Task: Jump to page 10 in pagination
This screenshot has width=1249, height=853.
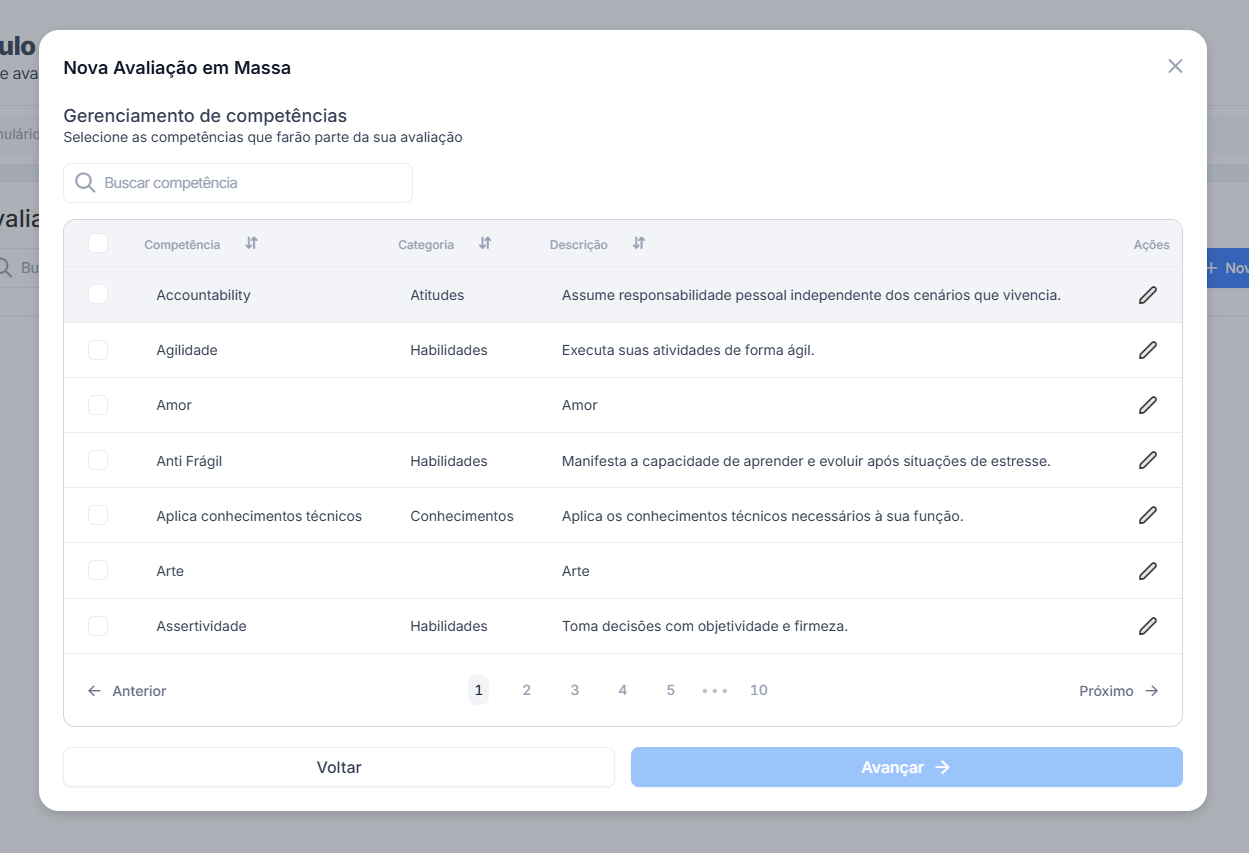Action: 759,690
